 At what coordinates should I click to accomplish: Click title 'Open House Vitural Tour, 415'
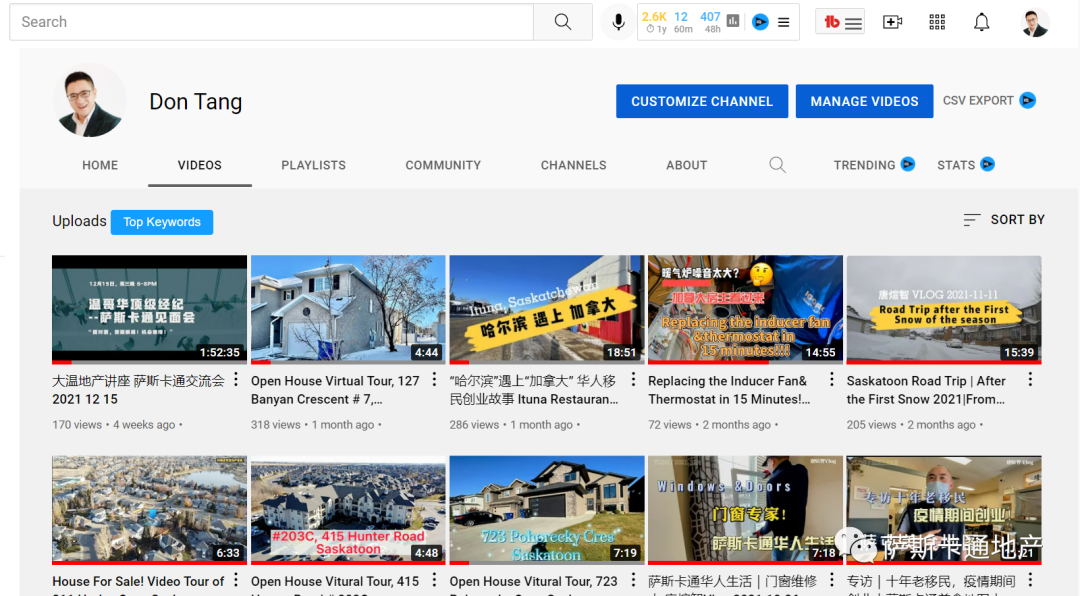point(335,582)
